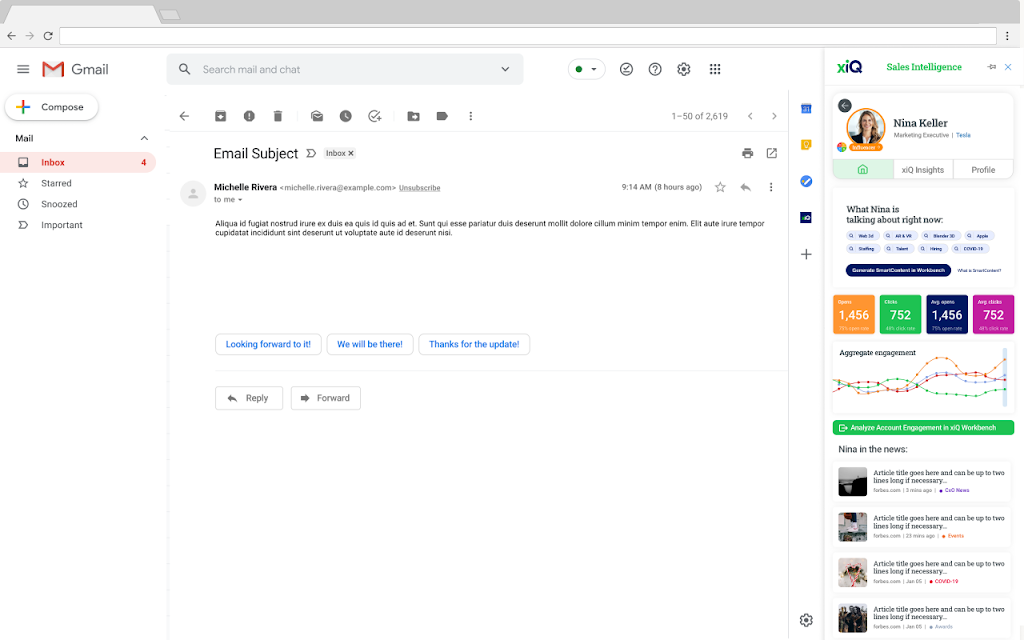The width and height of the screenshot is (1024, 640).
Task: Click the Forward button
Action: point(326,398)
